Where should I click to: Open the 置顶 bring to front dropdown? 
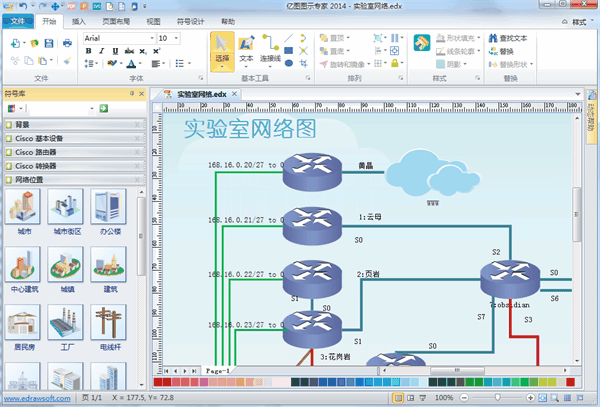pyautogui.click(x=348, y=38)
